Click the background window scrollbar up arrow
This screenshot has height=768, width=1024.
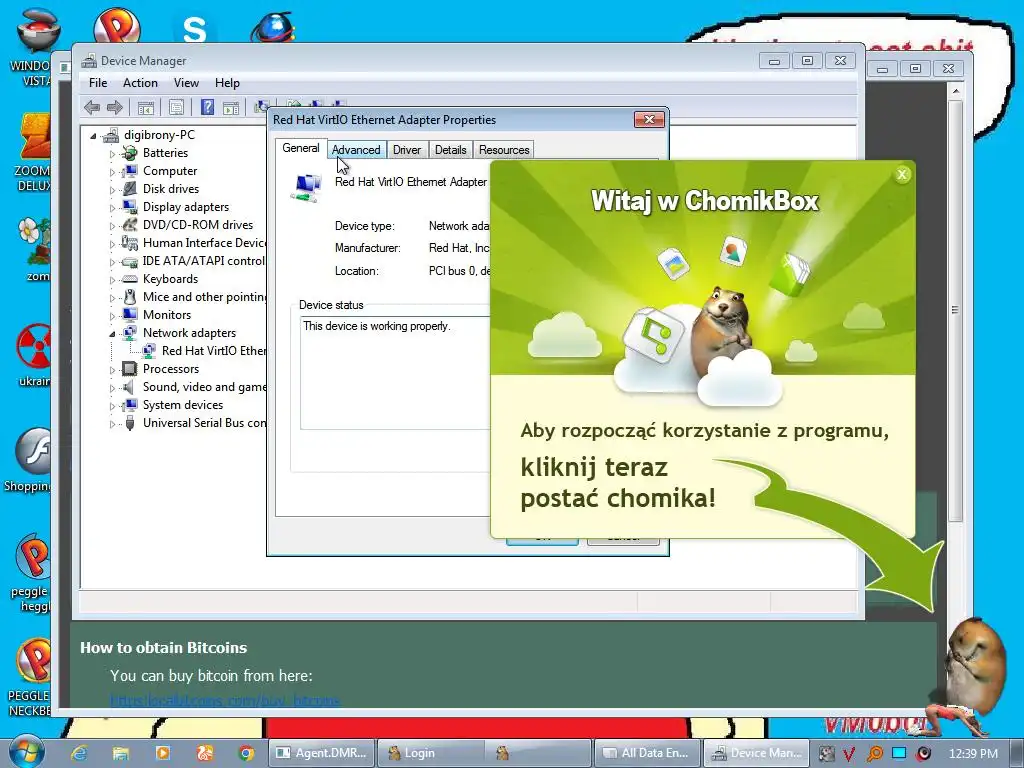coord(955,91)
